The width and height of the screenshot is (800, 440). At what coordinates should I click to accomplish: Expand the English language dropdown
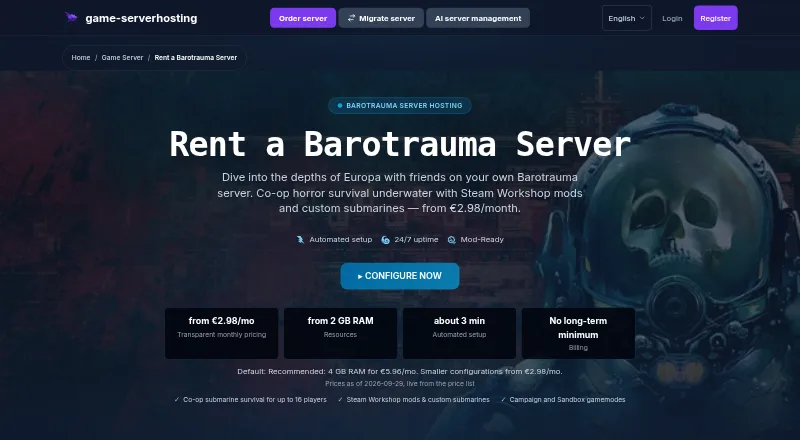tap(627, 18)
